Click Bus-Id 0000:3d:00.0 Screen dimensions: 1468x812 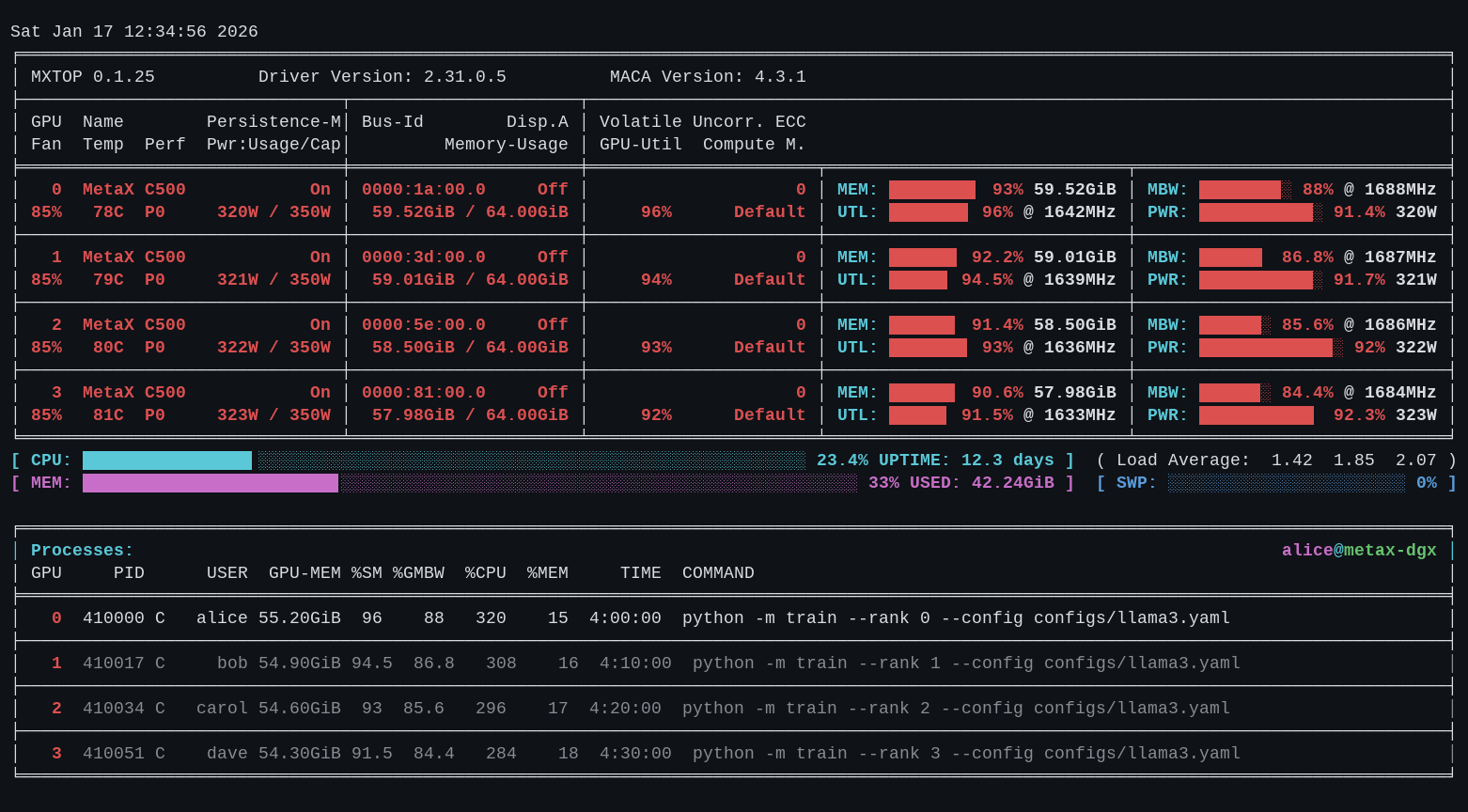424,258
